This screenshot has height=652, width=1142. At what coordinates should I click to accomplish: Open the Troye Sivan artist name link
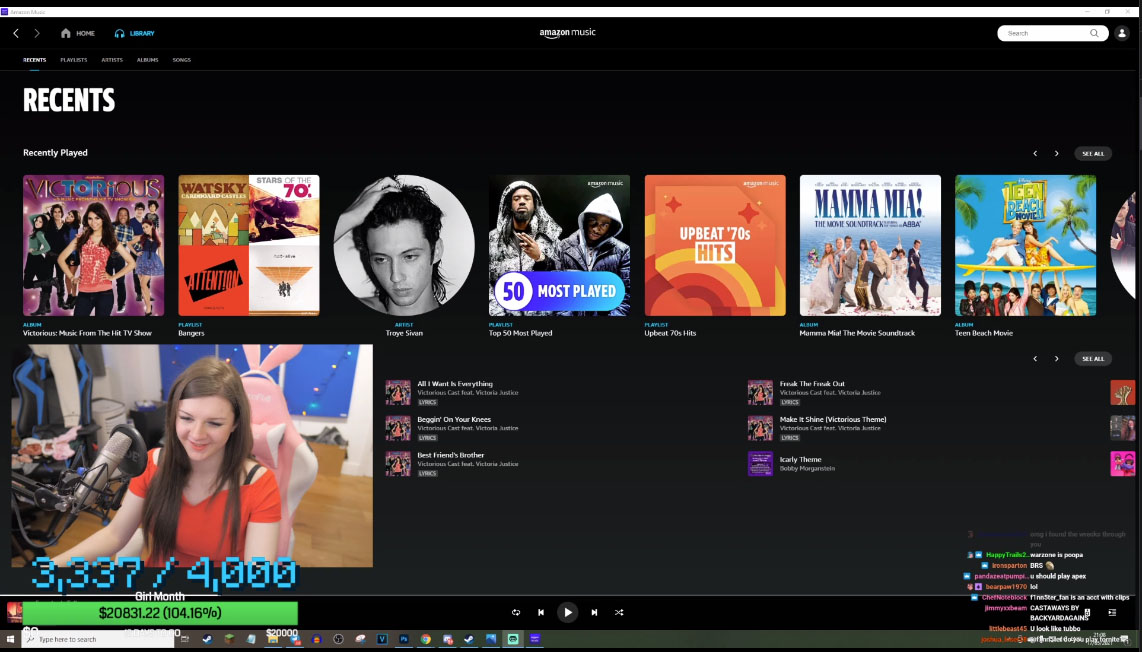[404, 334]
